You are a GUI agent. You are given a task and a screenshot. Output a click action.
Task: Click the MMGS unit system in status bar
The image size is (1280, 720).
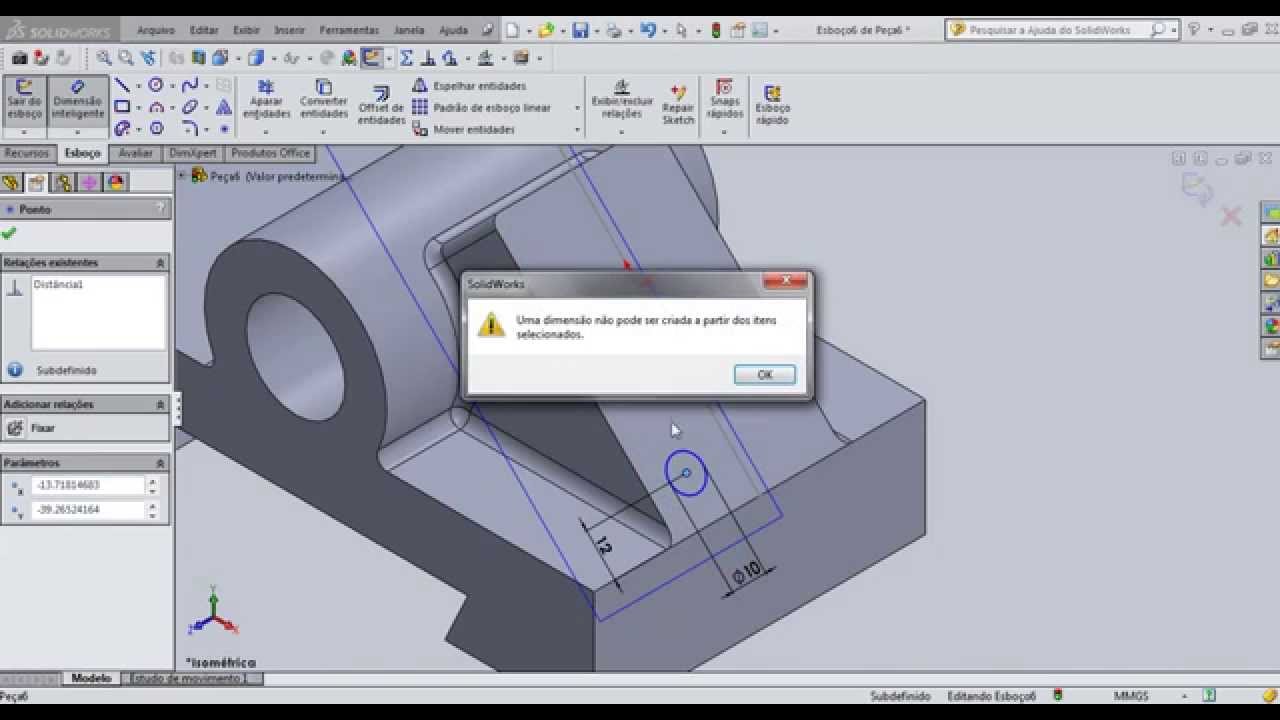click(x=1131, y=695)
